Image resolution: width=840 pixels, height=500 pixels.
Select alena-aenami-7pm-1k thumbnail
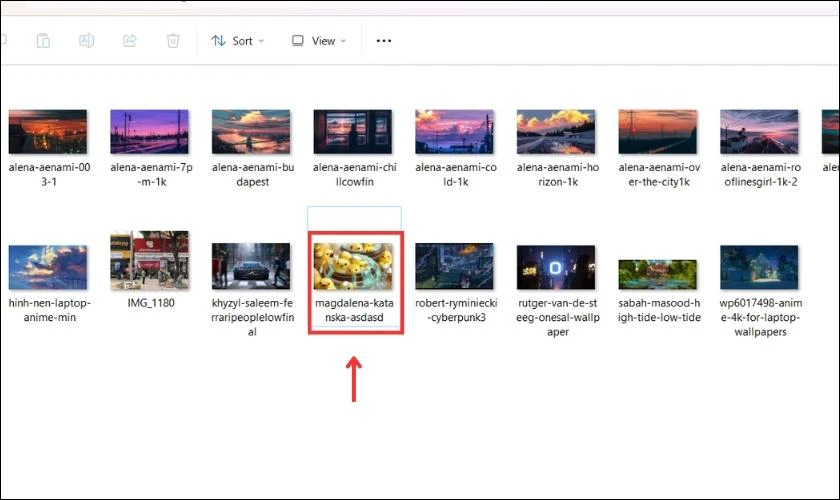pyautogui.click(x=149, y=132)
